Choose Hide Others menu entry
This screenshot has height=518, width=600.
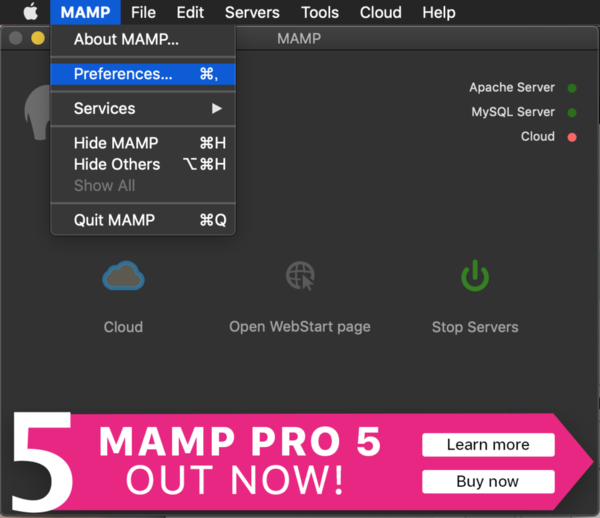click(x=143, y=165)
